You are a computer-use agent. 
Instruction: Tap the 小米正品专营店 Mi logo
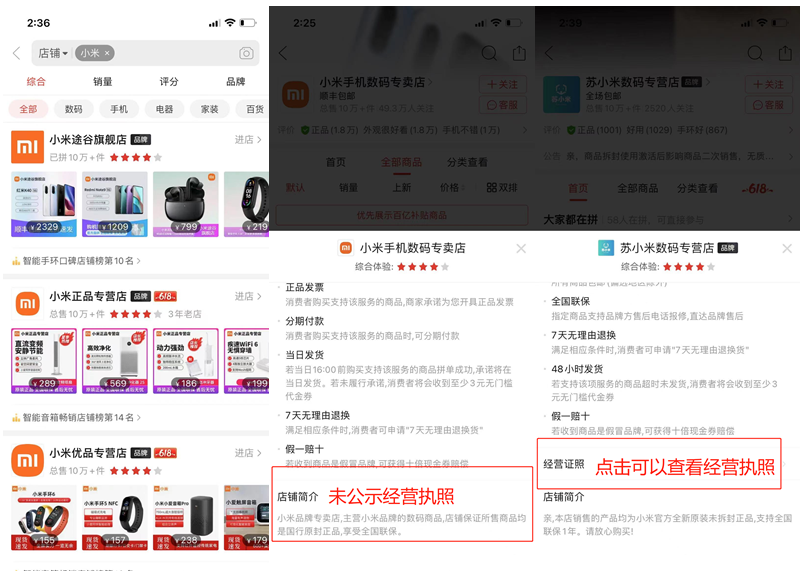click(x=28, y=304)
